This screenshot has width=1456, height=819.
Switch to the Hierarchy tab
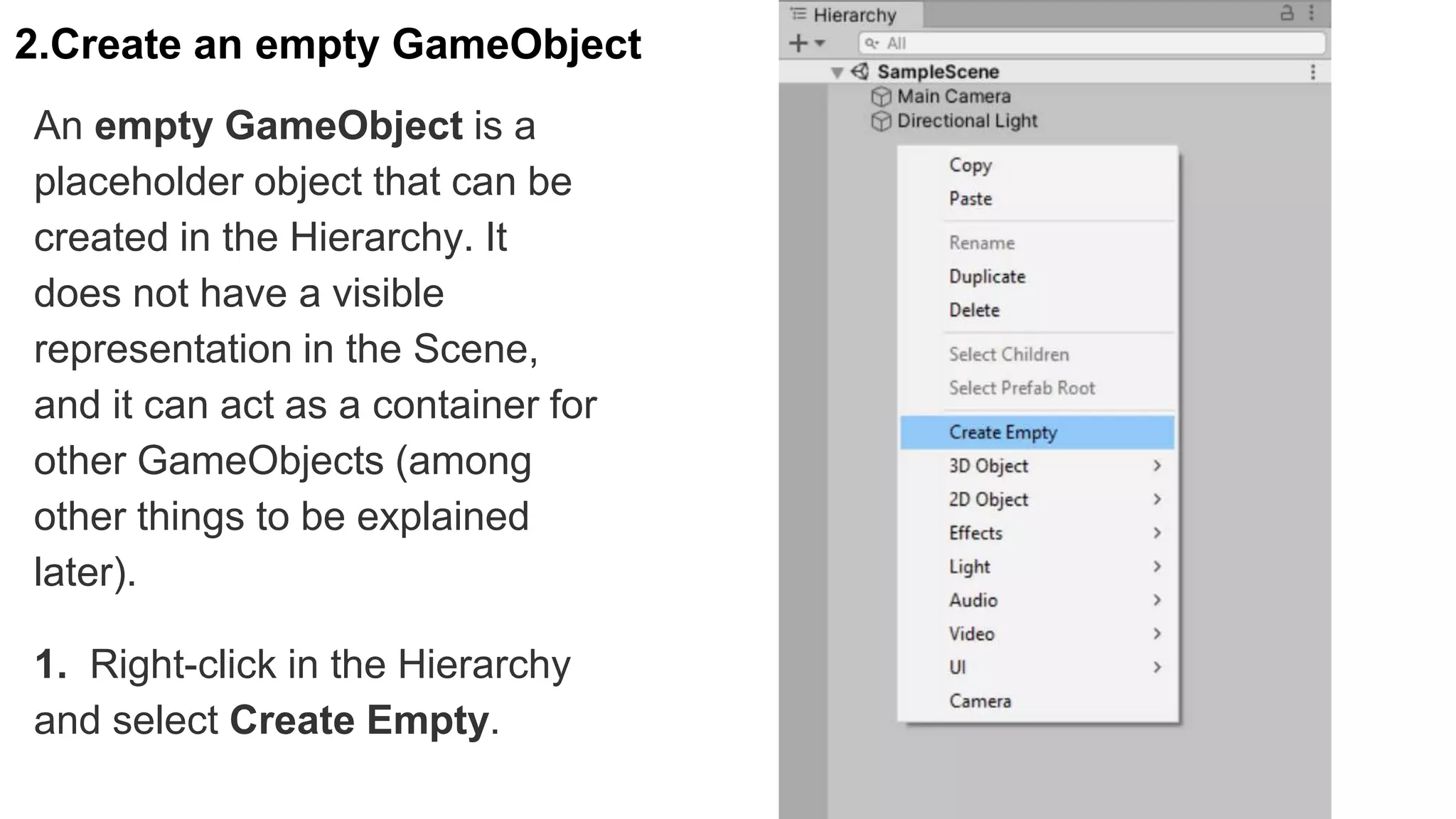tap(851, 14)
